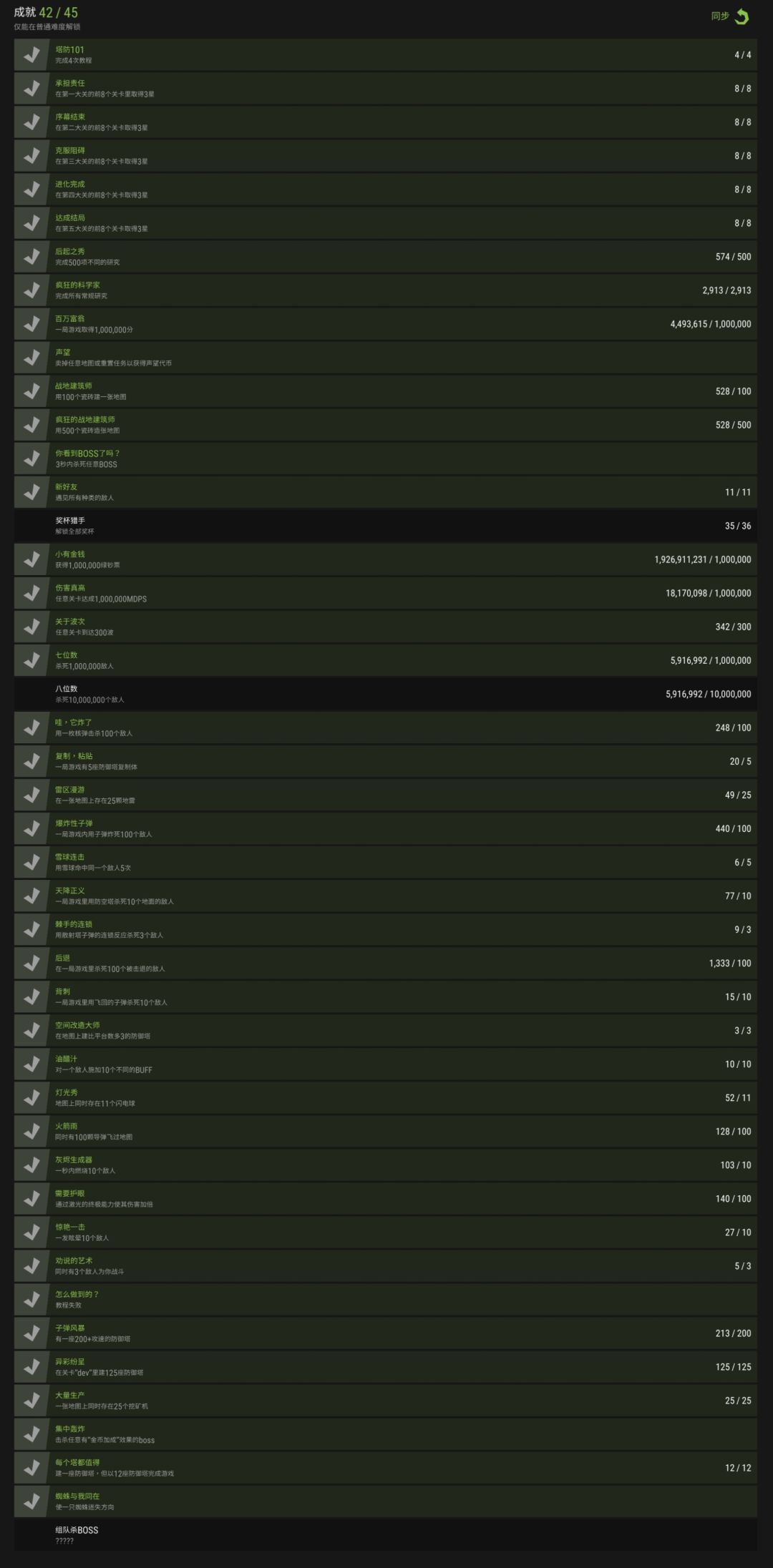773x1568 pixels.
Task: Click the 同步 text button
Action: (720, 16)
